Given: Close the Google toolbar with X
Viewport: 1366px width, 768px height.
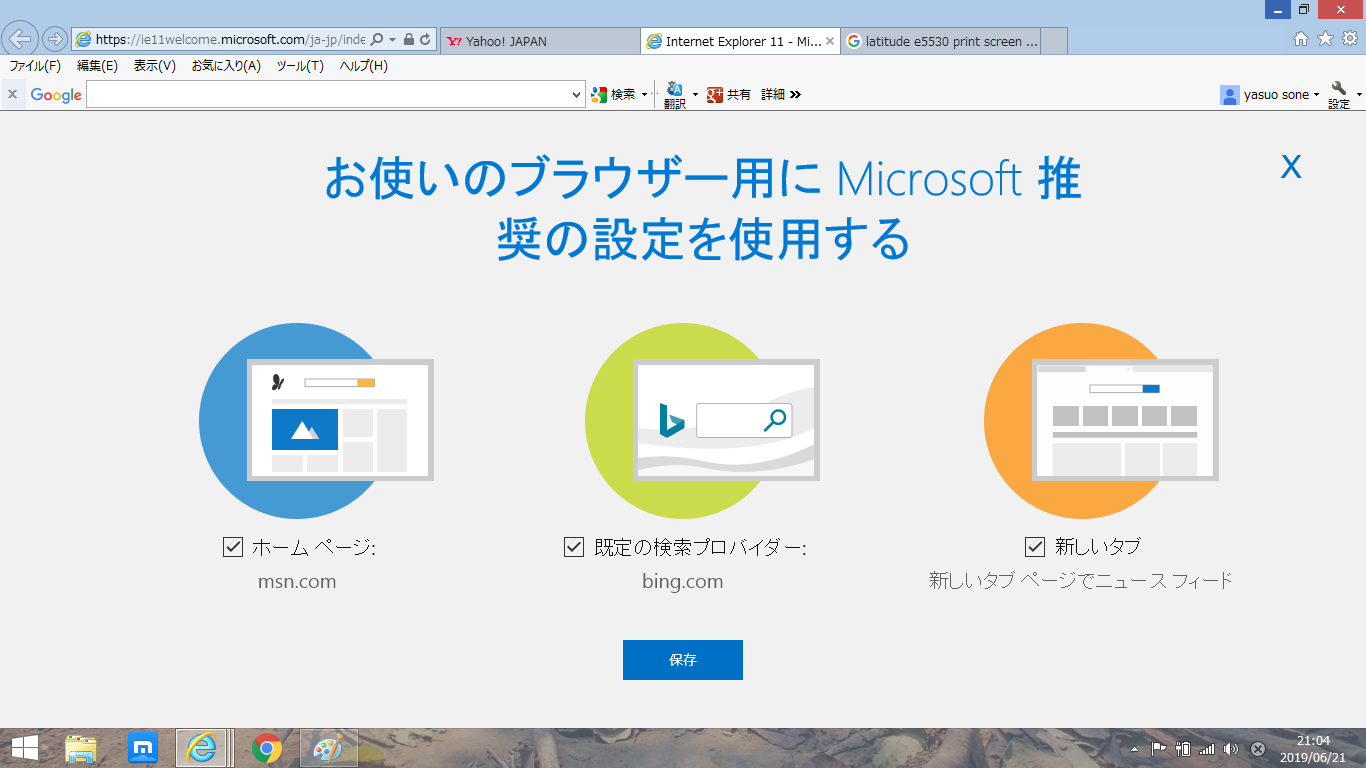Looking at the screenshot, I should [x=12, y=94].
